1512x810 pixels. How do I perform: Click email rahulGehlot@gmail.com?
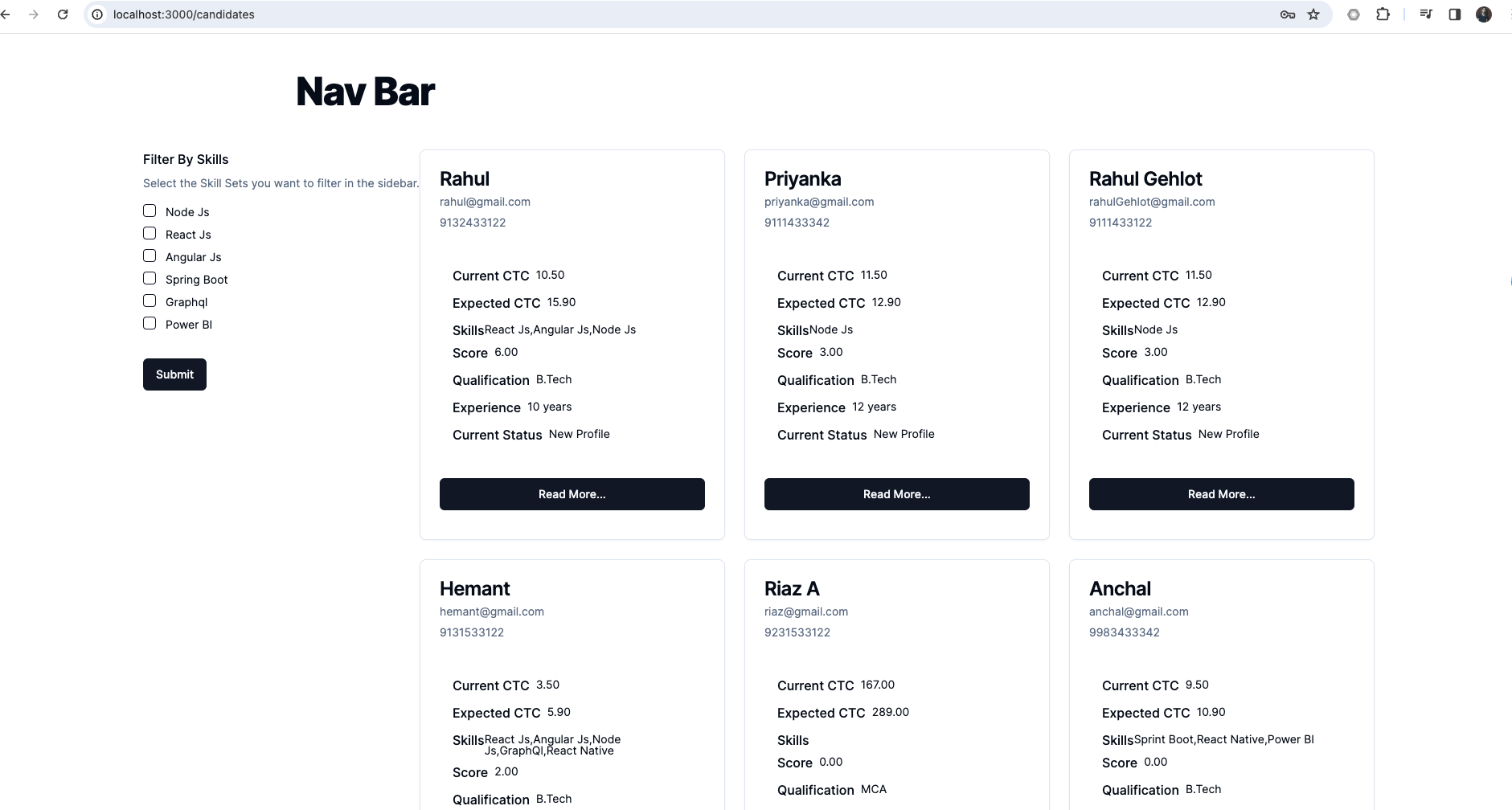point(1152,202)
